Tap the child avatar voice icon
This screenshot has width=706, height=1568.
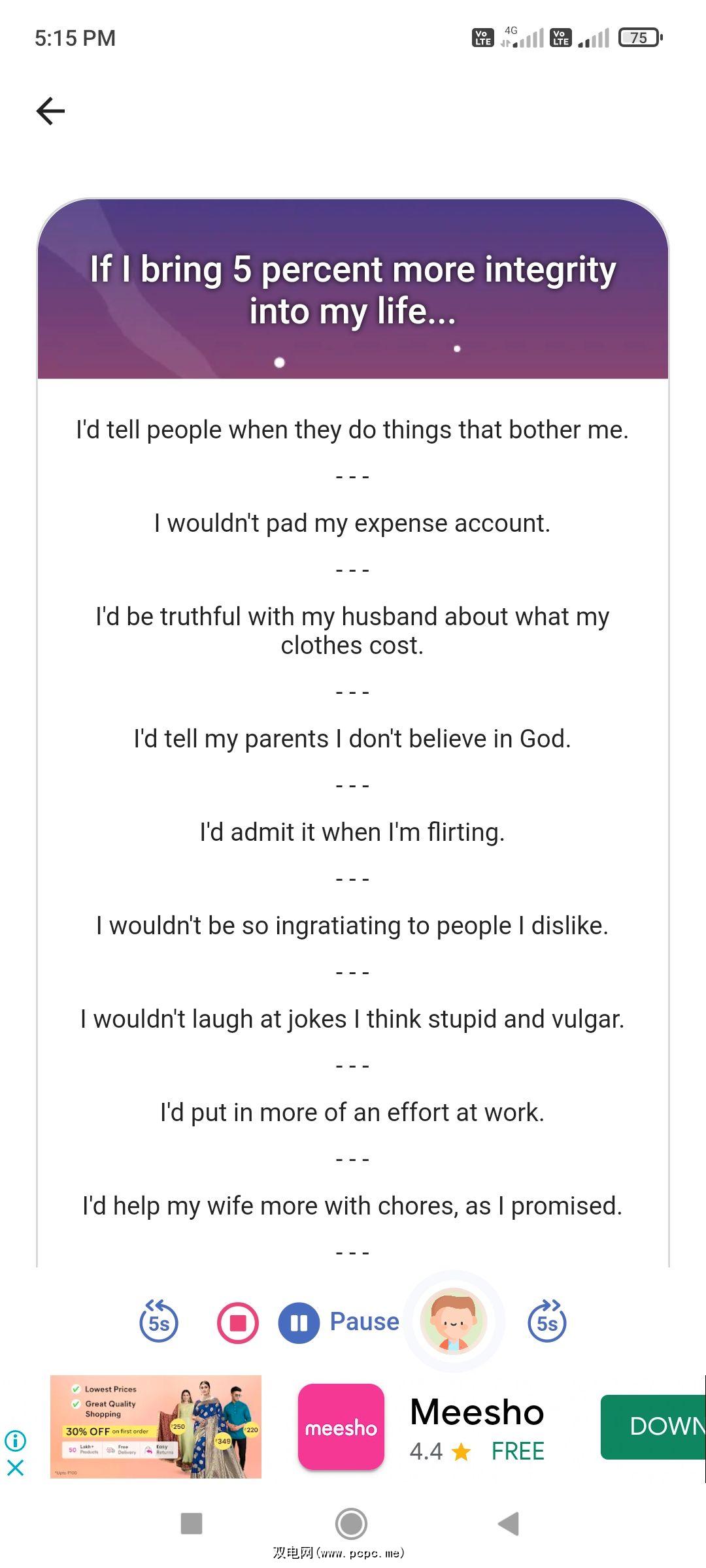[x=454, y=1321]
